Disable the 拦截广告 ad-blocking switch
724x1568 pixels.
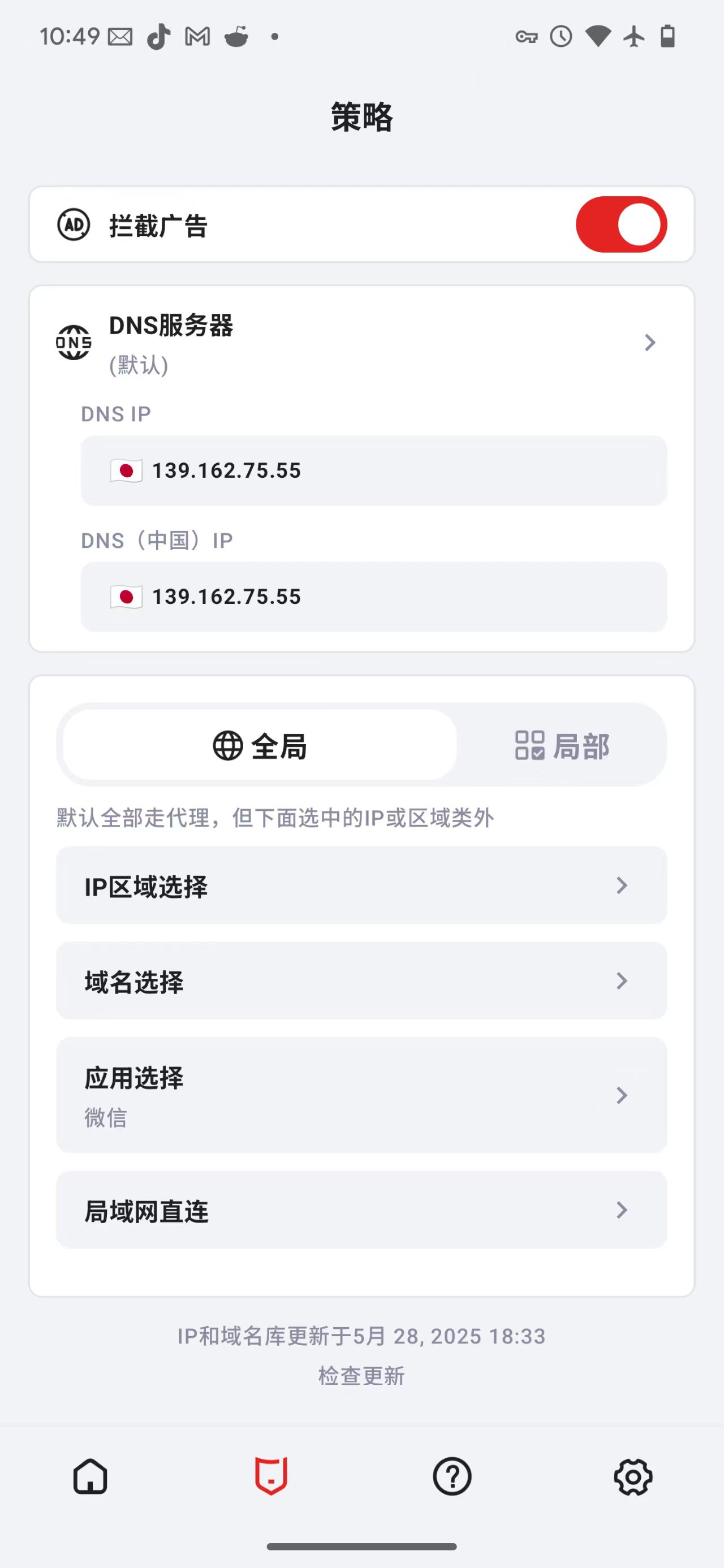621,224
